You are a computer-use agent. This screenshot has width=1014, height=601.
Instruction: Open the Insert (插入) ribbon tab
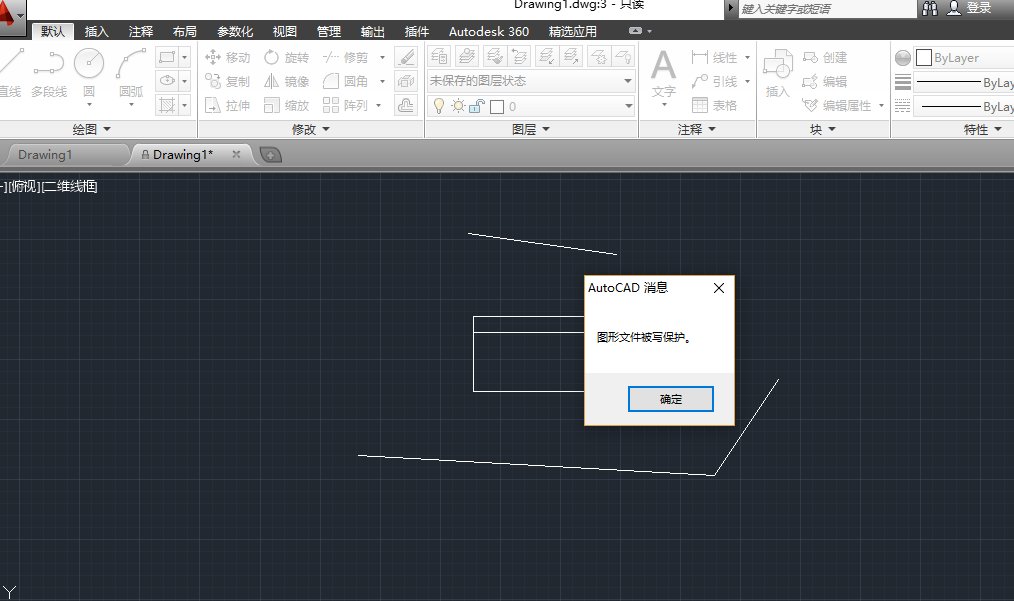coord(97,32)
